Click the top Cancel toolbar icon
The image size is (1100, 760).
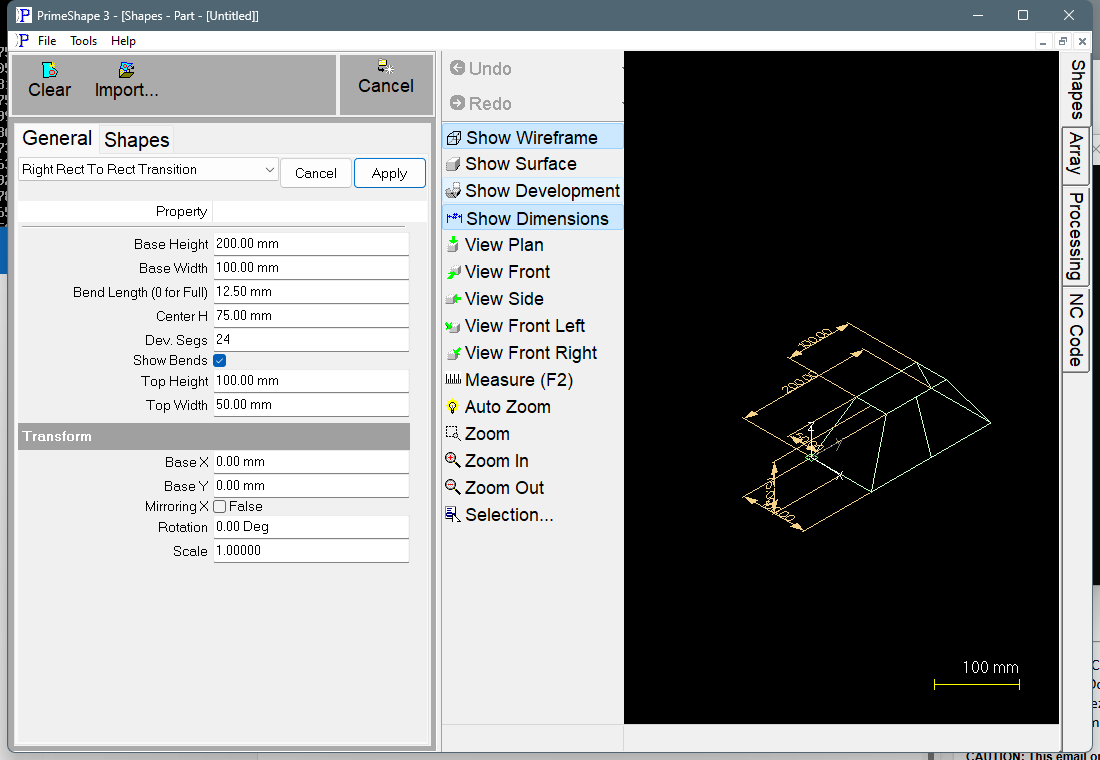tap(386, 66)
